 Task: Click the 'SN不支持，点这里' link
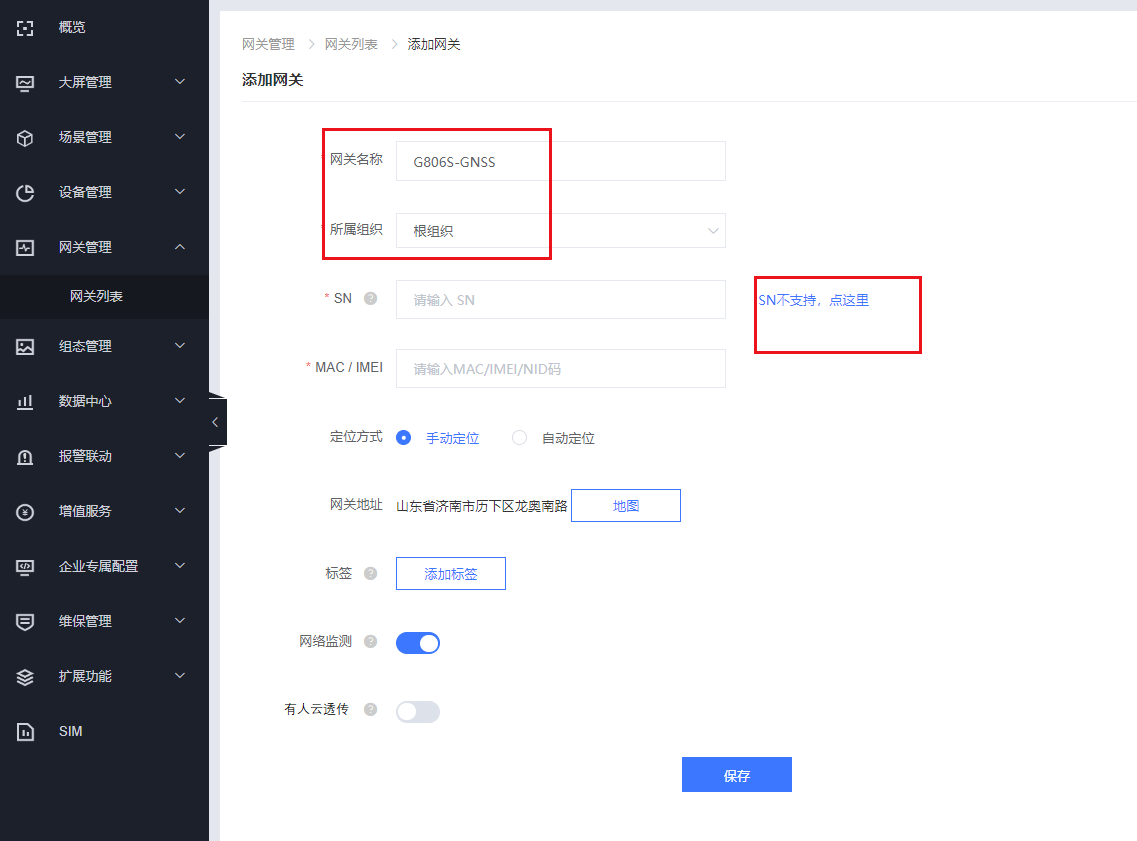[x=813, y=300]
